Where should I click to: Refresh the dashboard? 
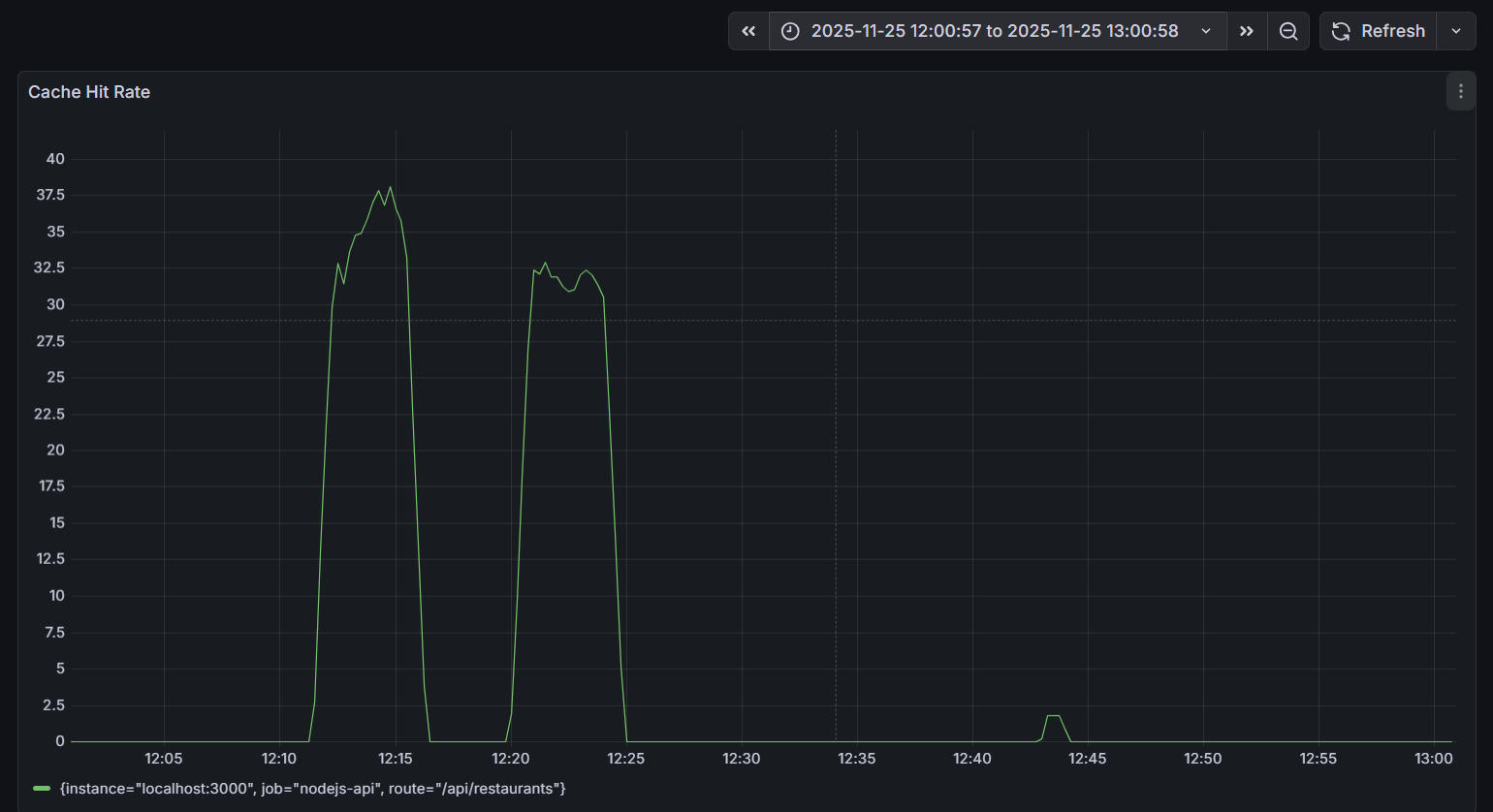[x=1379, y=31]
